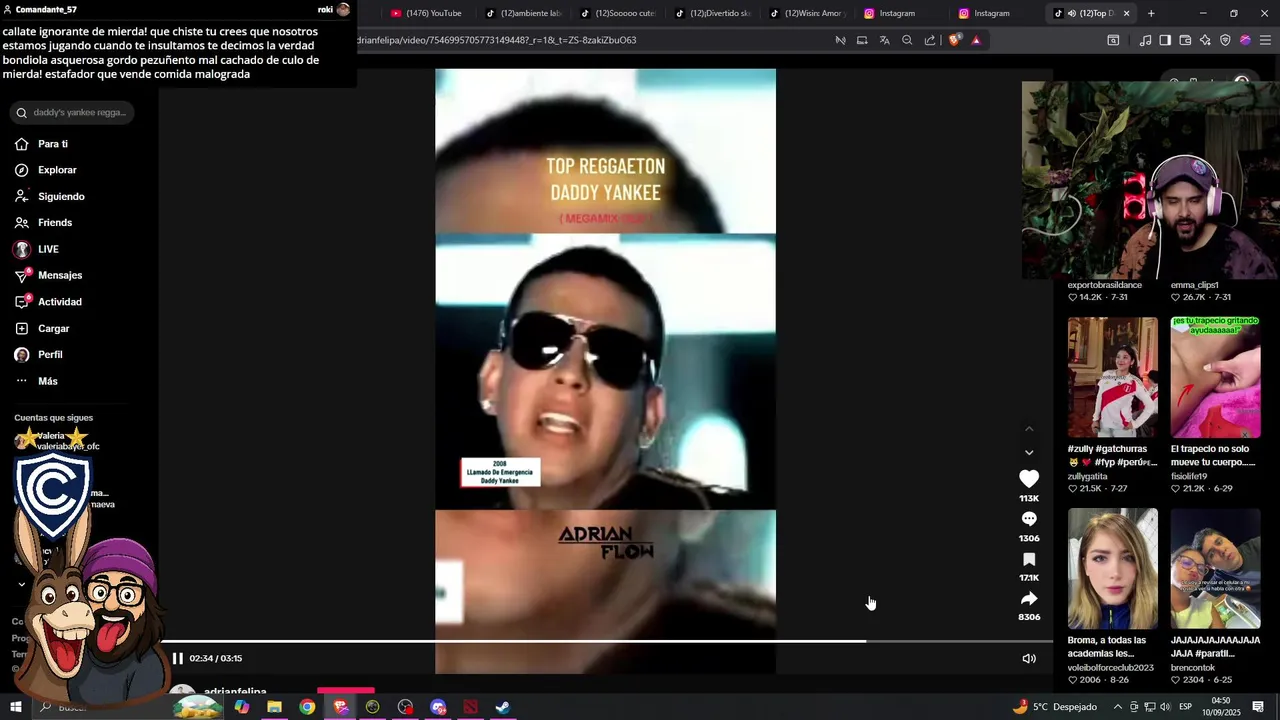Open Chrome from the taskbar

coord(307,707)
